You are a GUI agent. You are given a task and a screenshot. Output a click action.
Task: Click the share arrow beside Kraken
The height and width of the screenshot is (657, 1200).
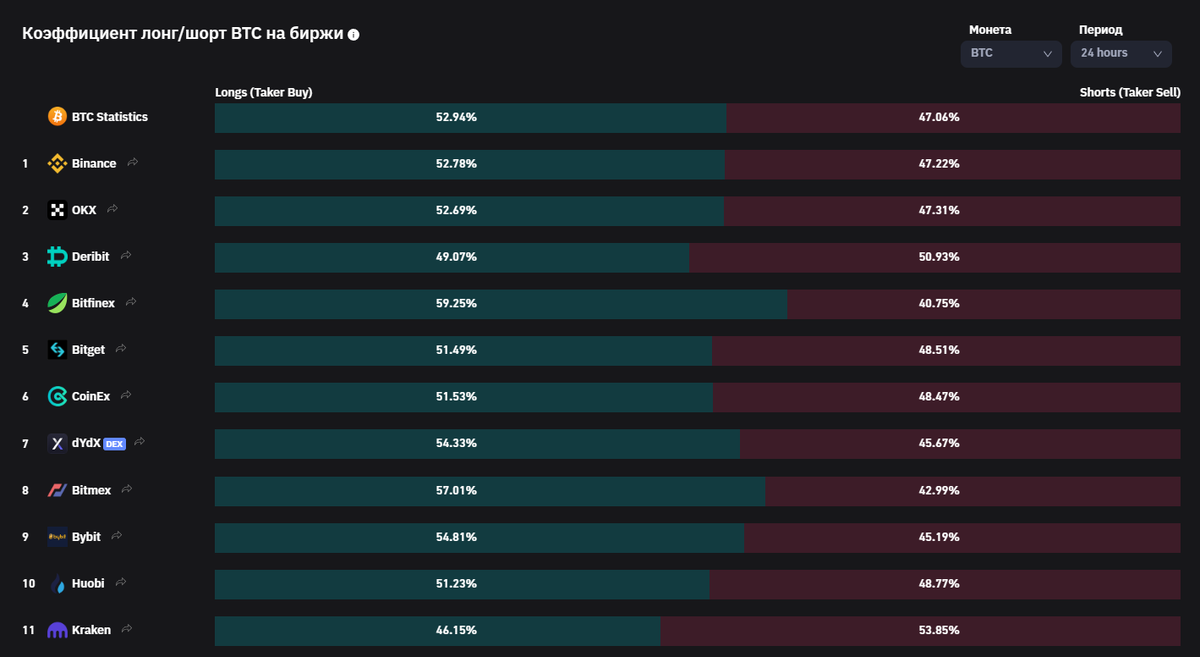coord(127,629)
